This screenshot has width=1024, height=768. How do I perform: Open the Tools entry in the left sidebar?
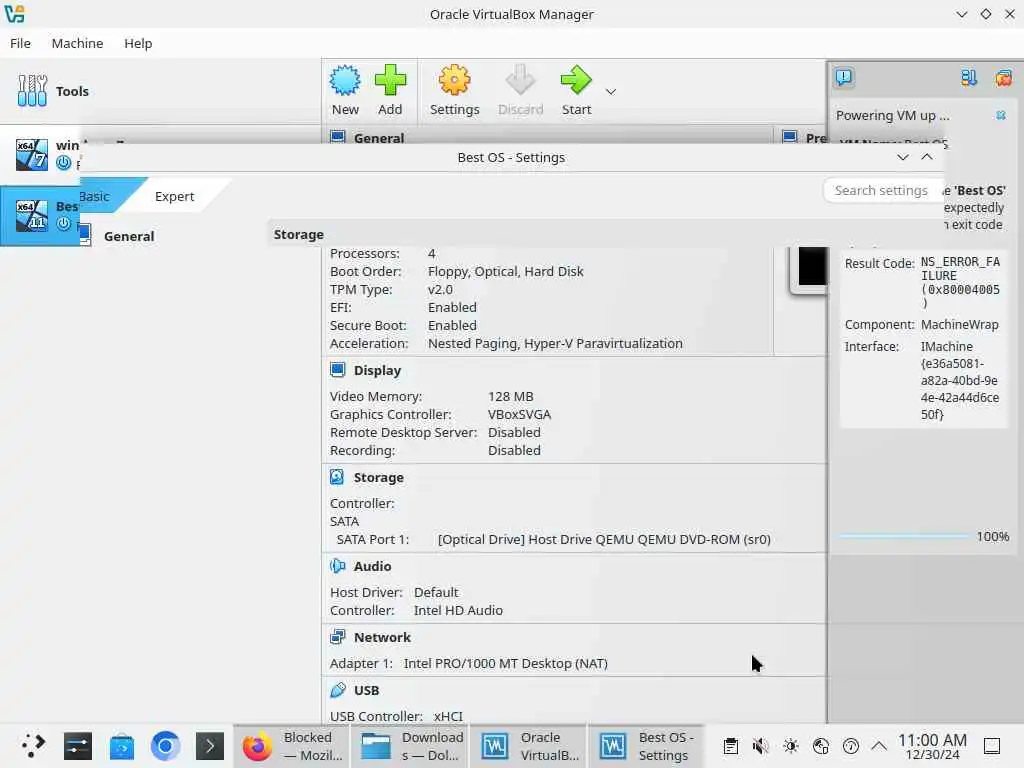(x=160, y=91)
